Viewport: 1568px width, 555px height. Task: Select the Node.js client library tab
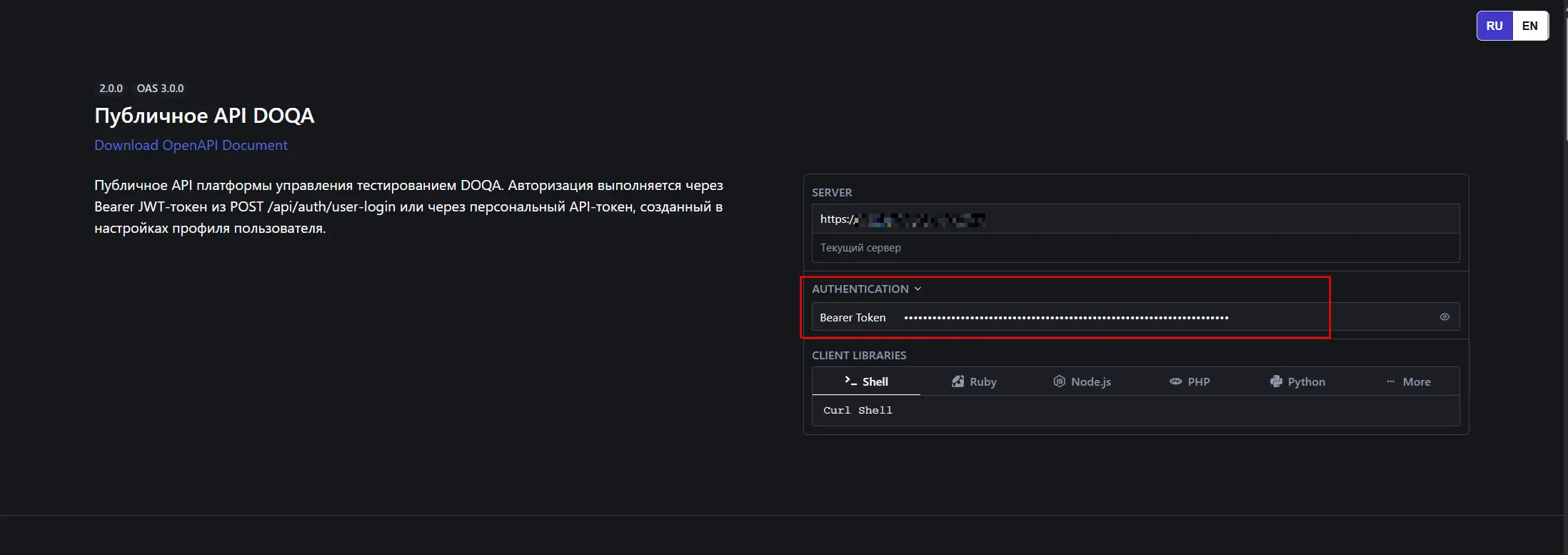point(1082,381)
